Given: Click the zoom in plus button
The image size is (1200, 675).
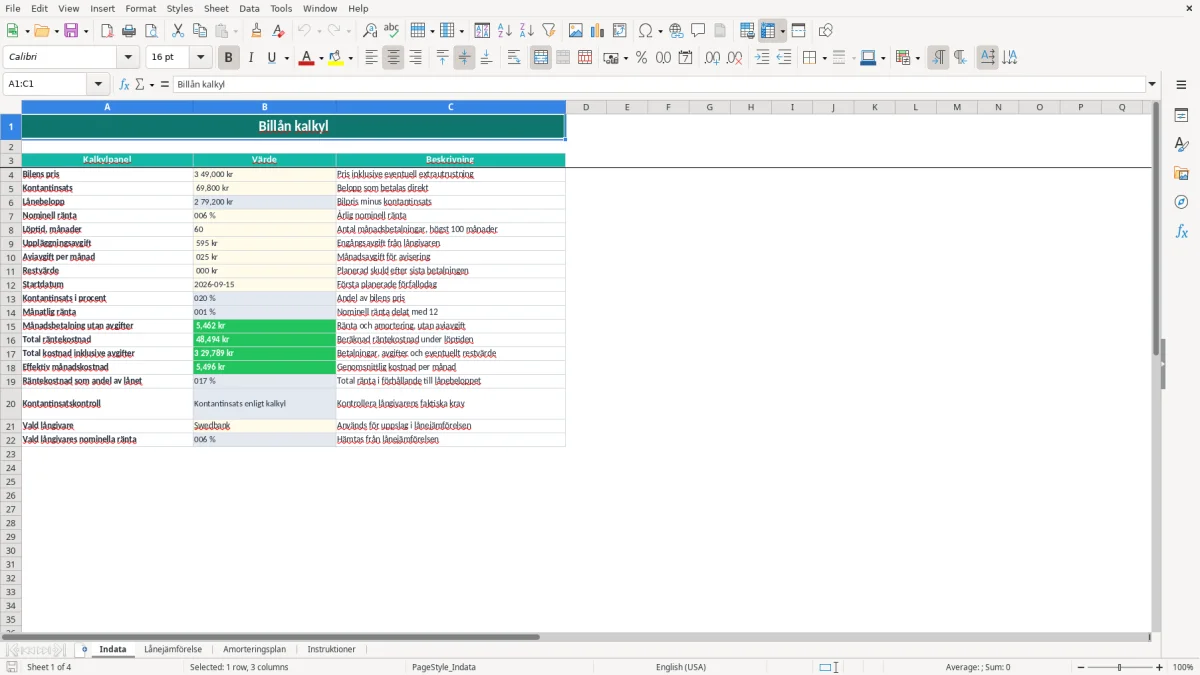Looking at the screenshot, I should tap(1160, 667).
